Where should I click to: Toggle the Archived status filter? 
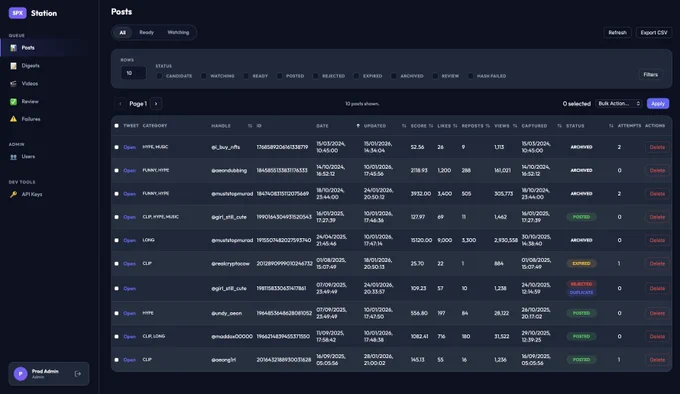click(x=394, y=76)
